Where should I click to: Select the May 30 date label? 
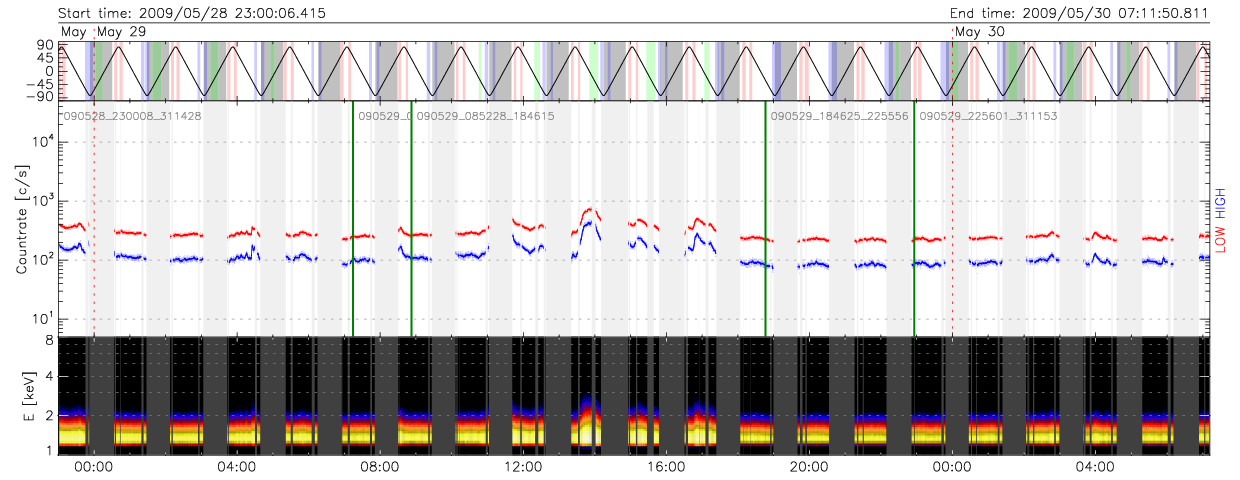point(980,32)
